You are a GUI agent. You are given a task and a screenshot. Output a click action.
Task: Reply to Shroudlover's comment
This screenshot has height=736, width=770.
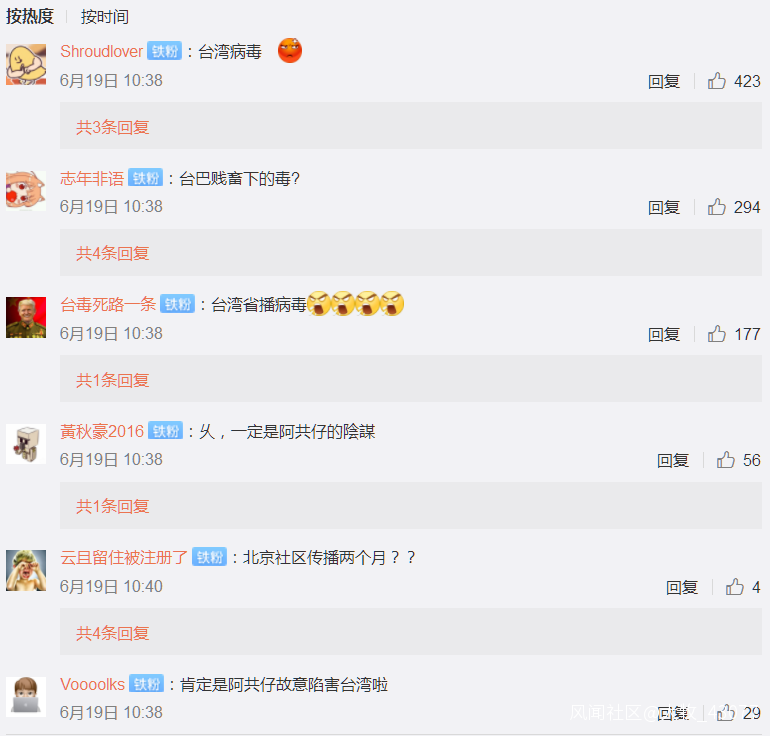click(663, 81)
